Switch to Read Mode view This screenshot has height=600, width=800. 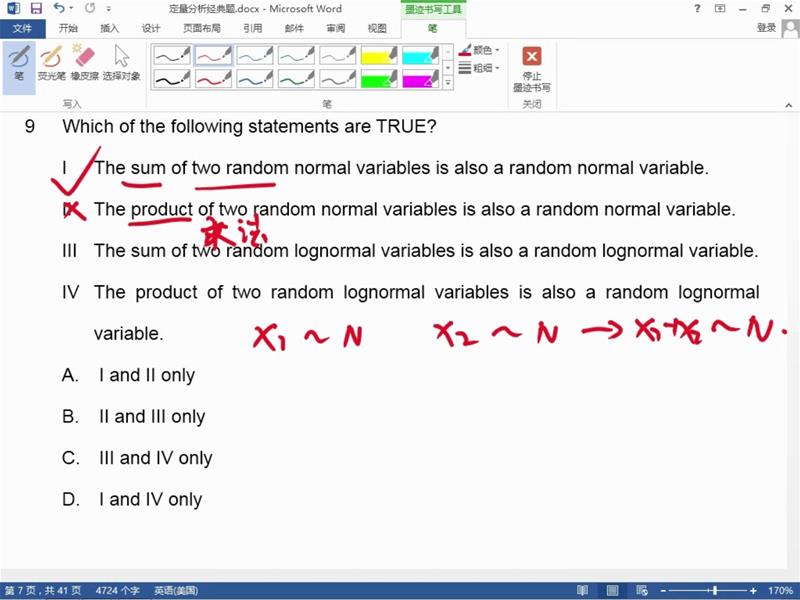[x=582, y=591]
